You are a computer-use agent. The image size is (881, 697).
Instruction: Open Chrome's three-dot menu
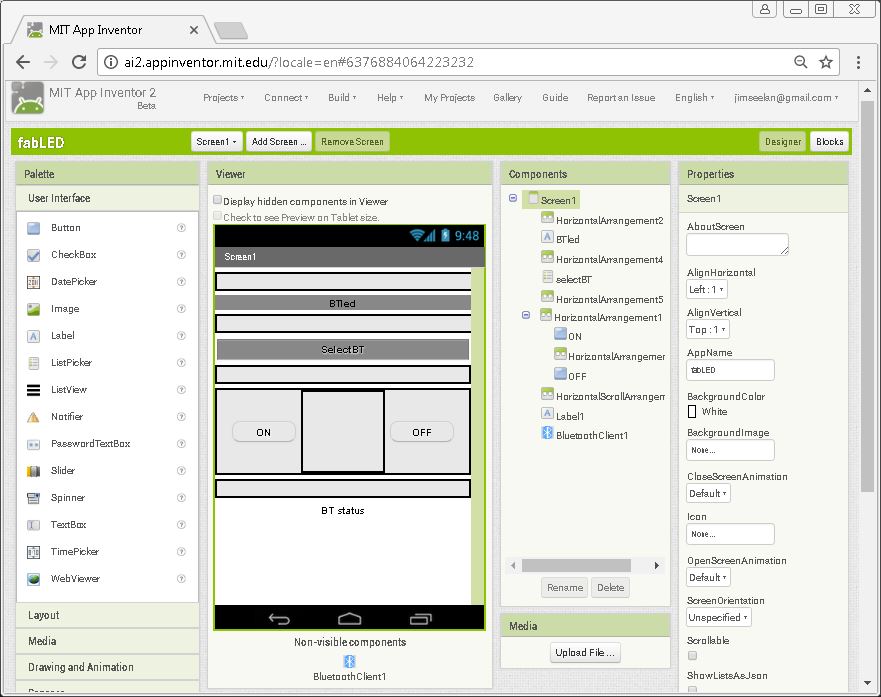[x=858, y=62]
